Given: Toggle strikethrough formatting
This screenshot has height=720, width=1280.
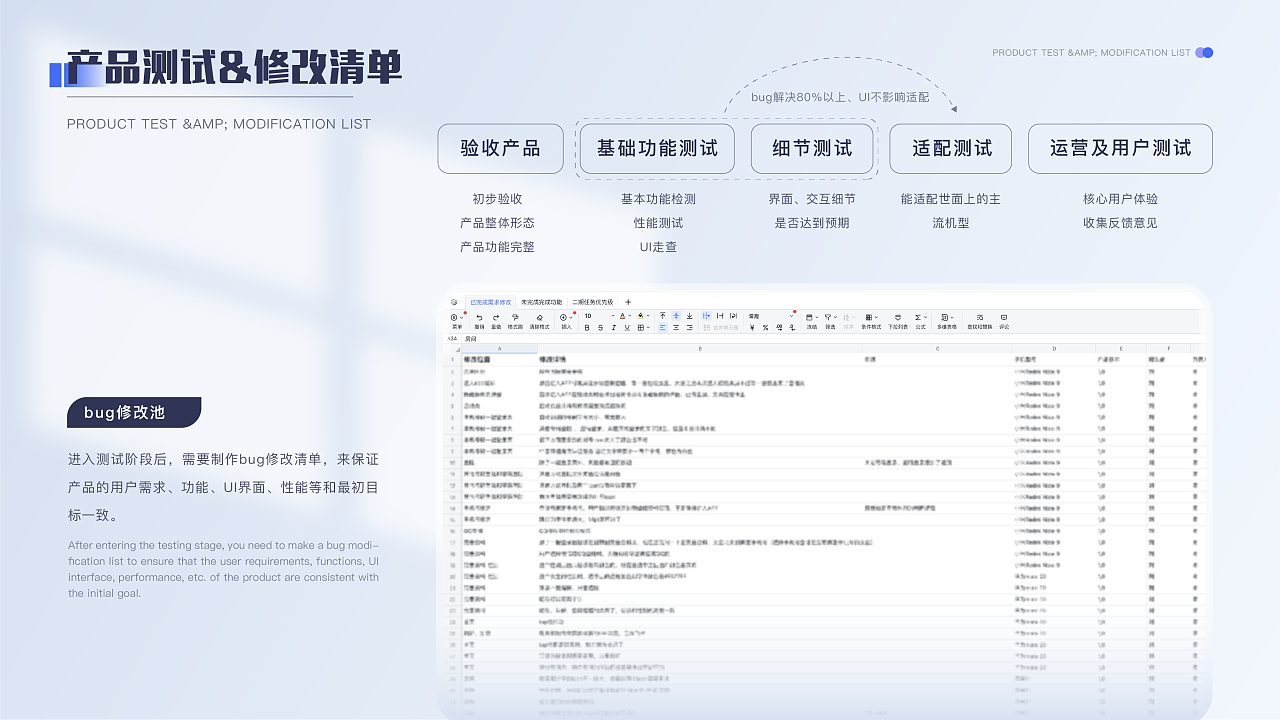Looking at the screenshot, I should click(600, 328).
